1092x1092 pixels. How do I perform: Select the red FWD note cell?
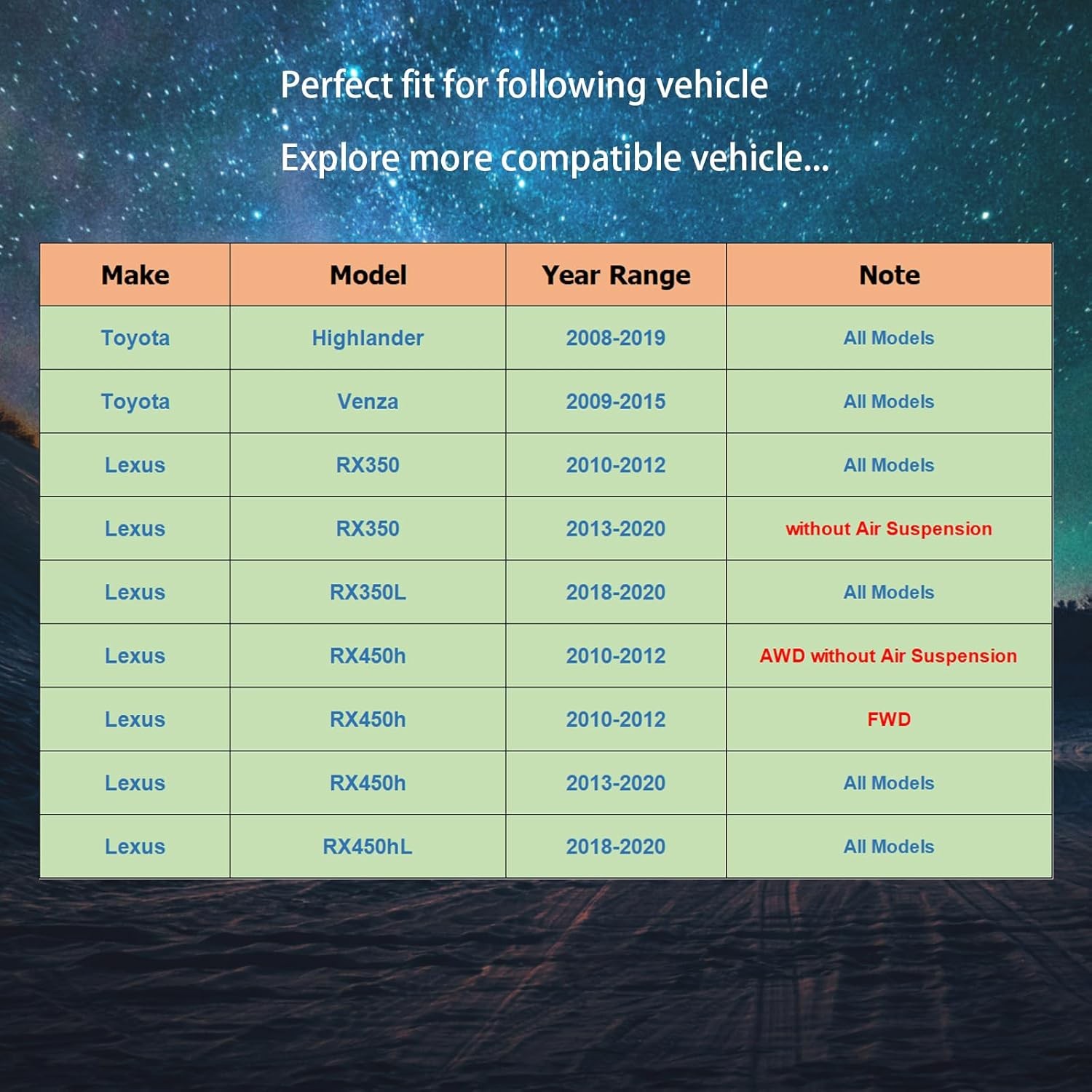889,719
